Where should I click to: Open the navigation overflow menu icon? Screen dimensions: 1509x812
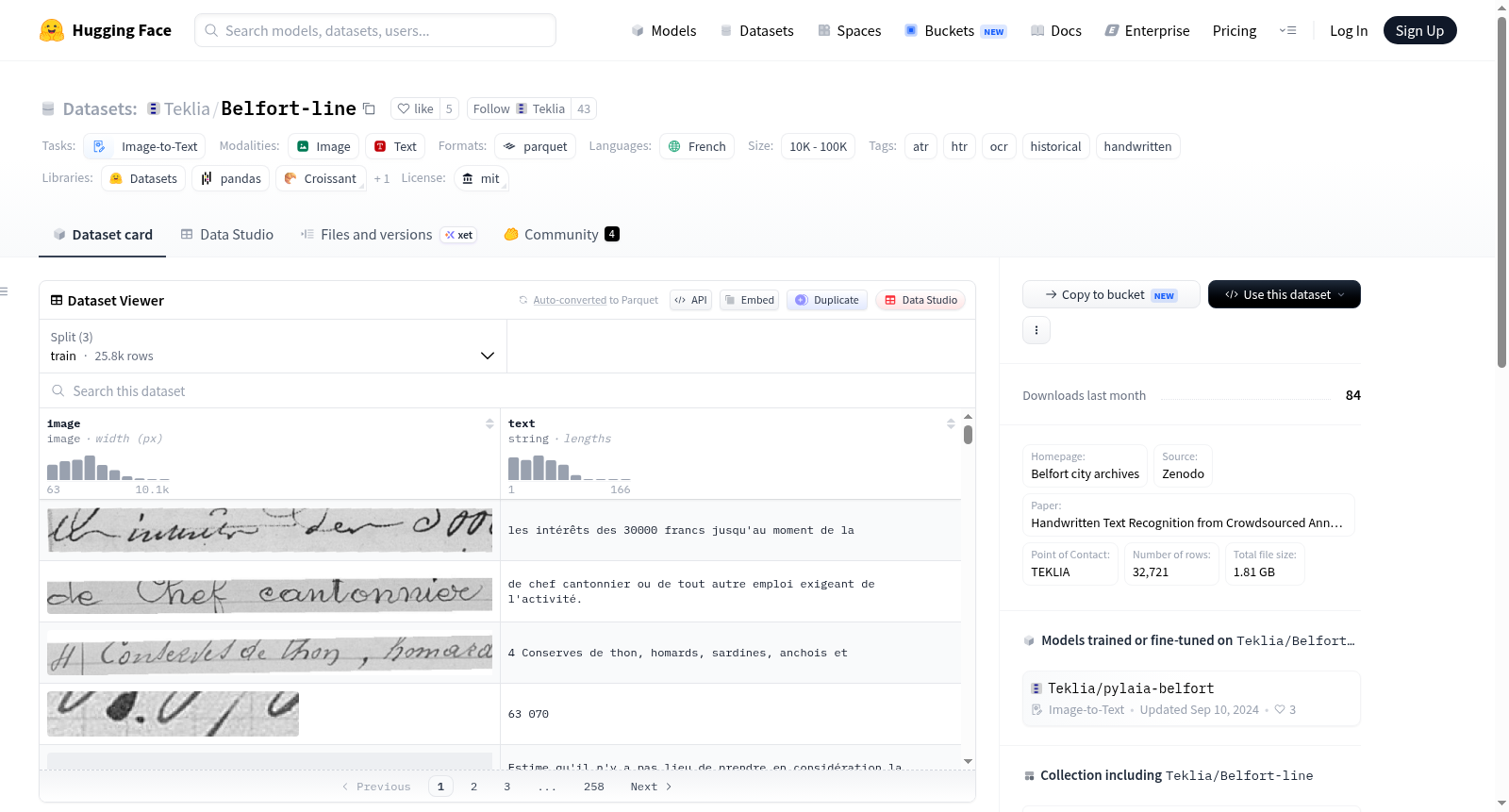click(1287, 30)
